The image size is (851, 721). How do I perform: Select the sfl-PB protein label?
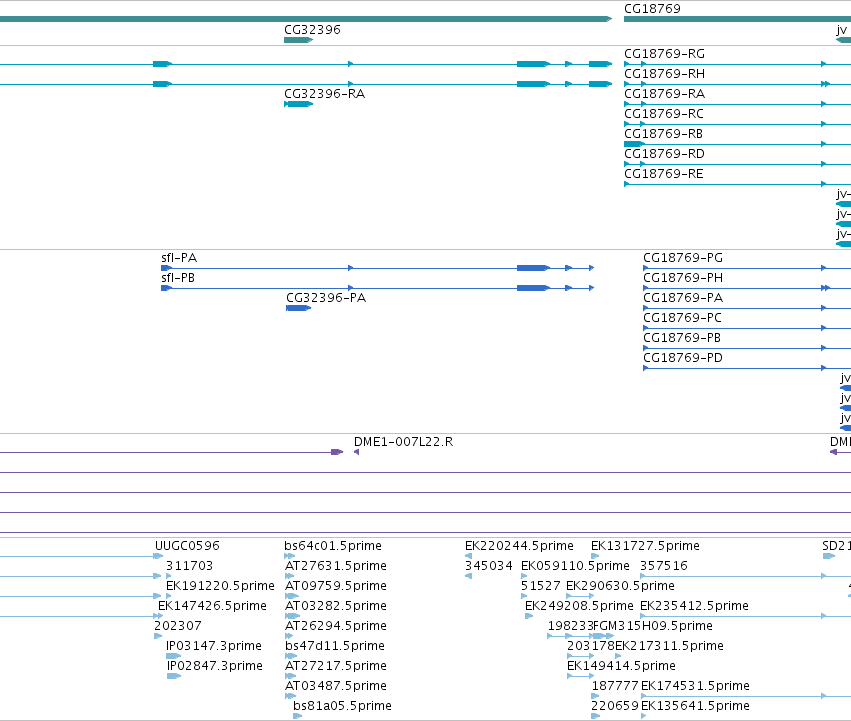click(x=178, y=278)
